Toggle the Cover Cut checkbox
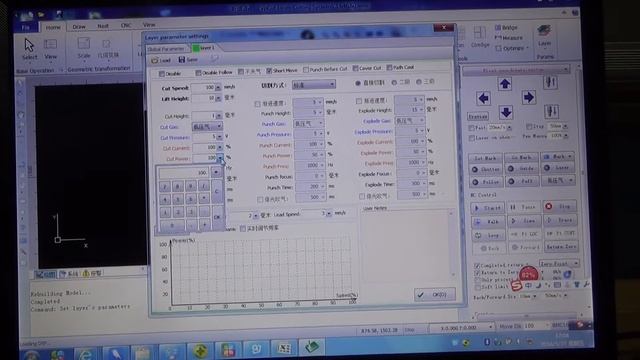The height and width of the screenshot is (360, 640). point(355,68)
